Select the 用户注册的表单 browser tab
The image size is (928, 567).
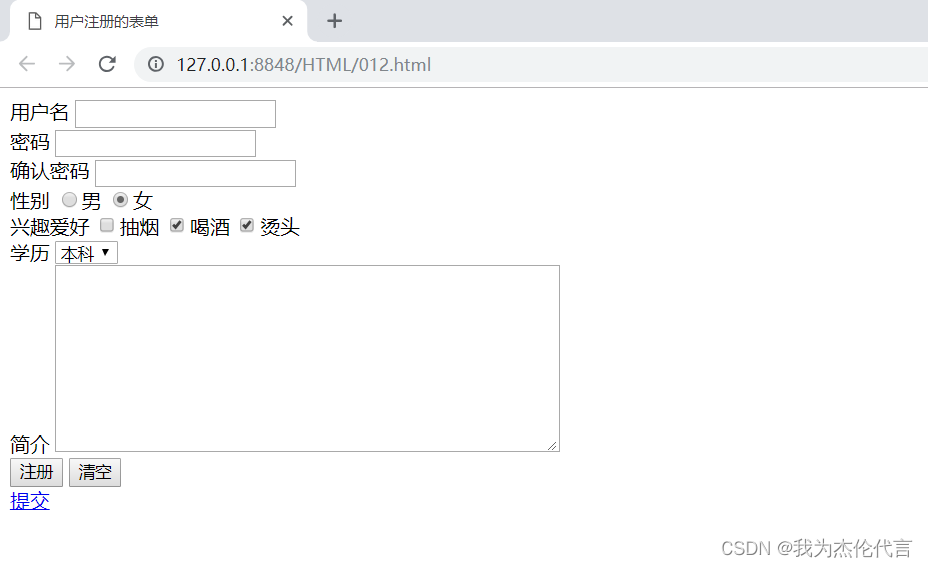coord(154,21)
